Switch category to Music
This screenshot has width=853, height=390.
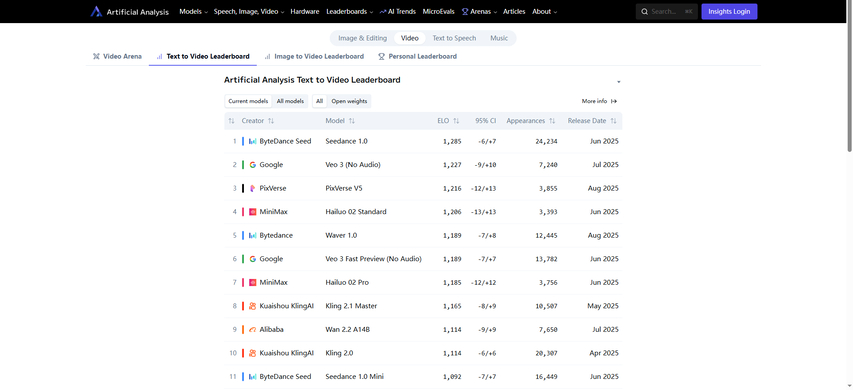499,38
